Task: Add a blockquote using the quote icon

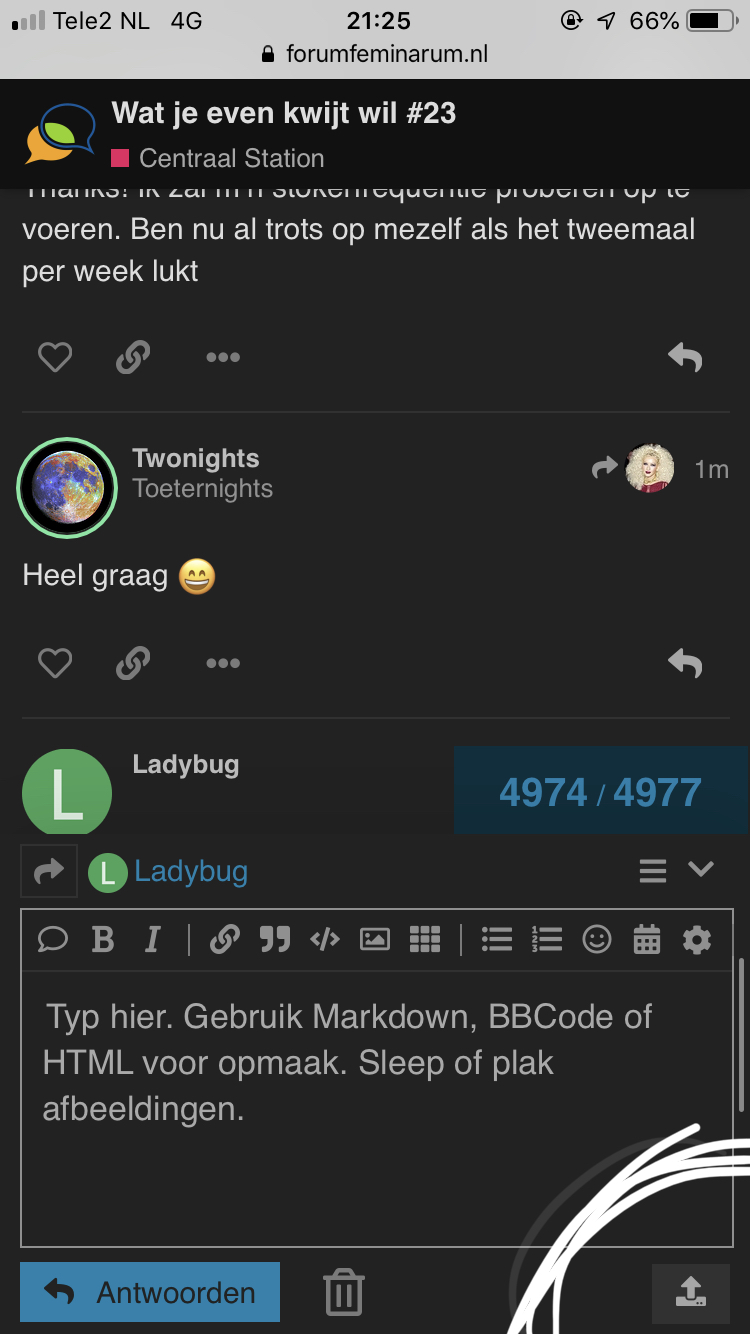Action: (x=274, y=940)
